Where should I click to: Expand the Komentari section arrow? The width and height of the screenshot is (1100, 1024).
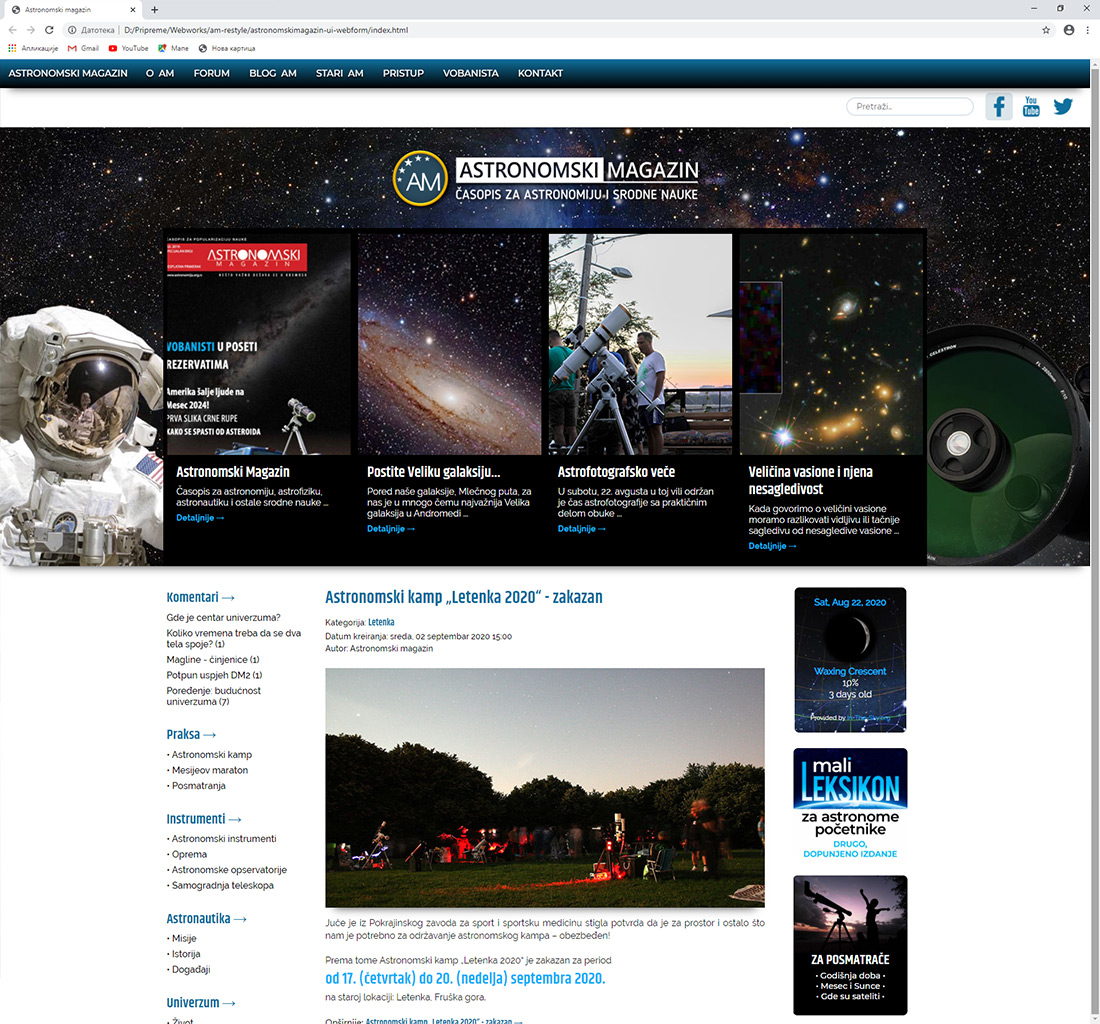pyautogui.click(x=227, y=598)
